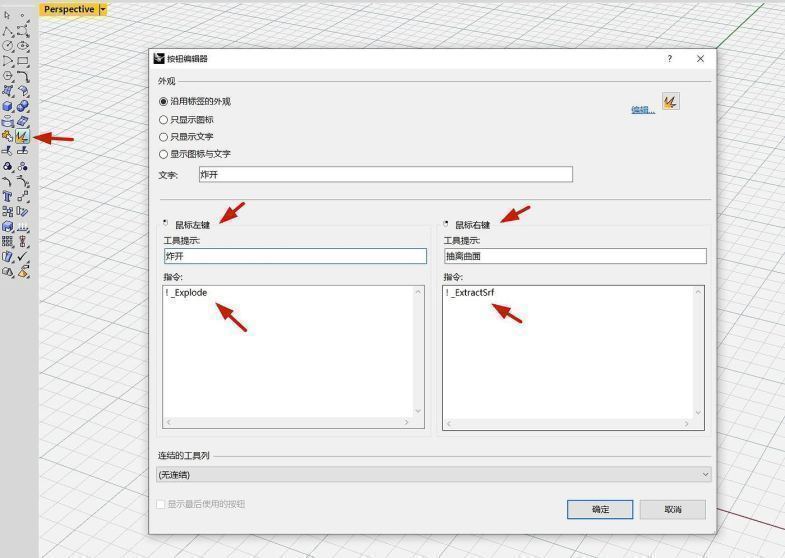Select the 沿用标签的外观 radio option
Viewport: 785px width, 558px height.
pos(164,101)
